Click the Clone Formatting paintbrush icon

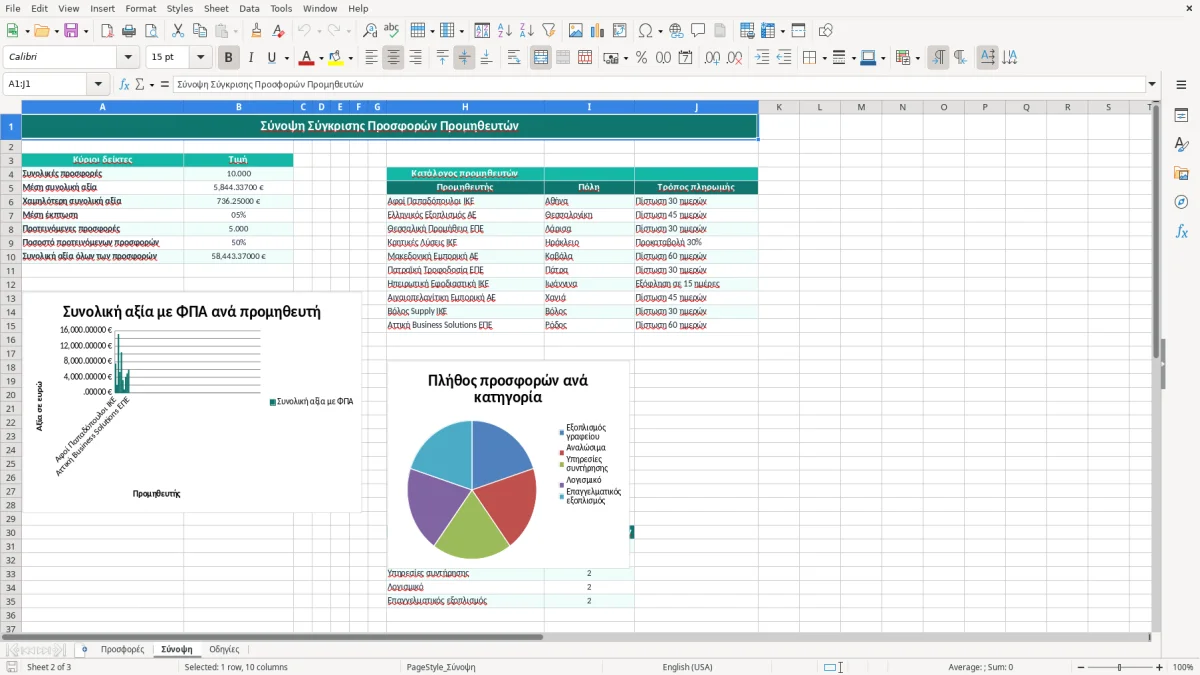point(256,31)
